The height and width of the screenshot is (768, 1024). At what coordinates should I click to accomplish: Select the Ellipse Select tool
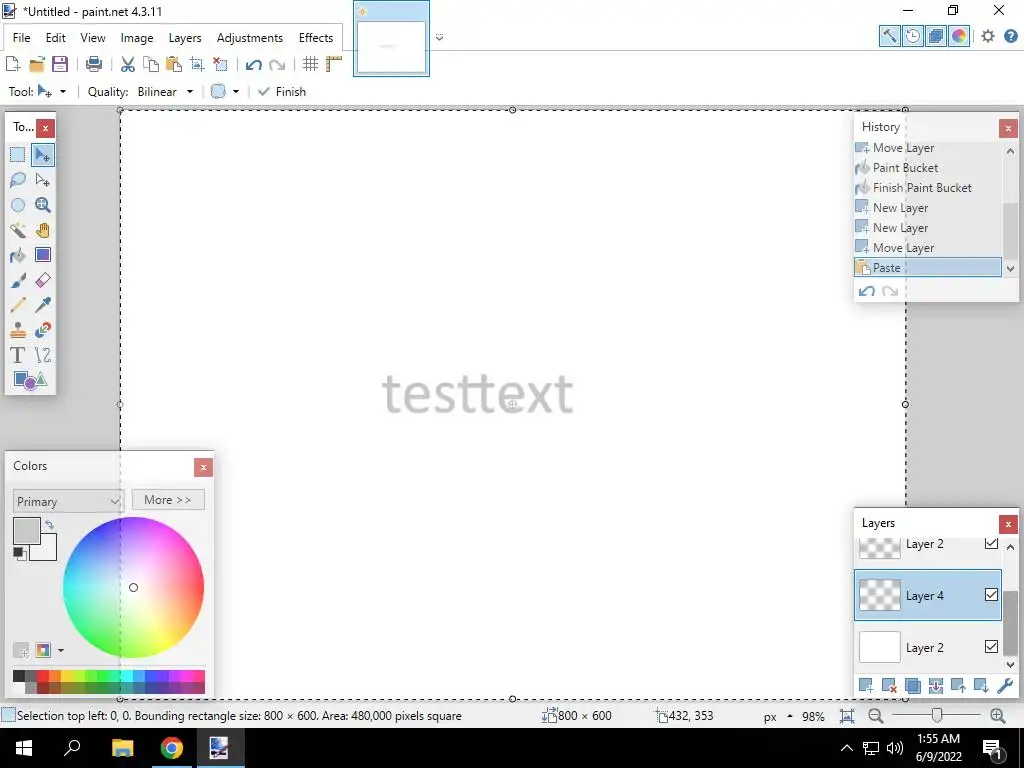(x=18, y=205)
